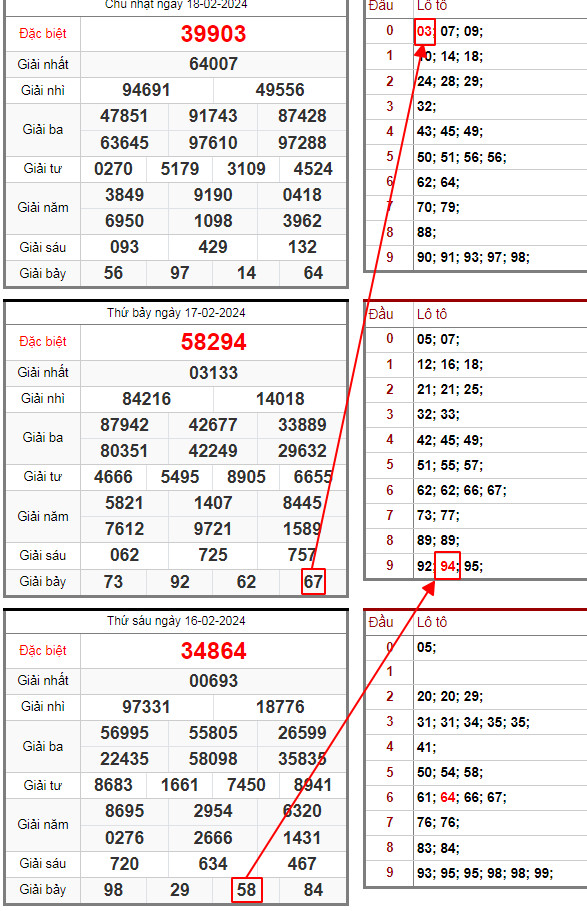This screenshot has width=587, height=911.
Task: Click the red-boxed lô tô 03
Action: pos(425,31)
